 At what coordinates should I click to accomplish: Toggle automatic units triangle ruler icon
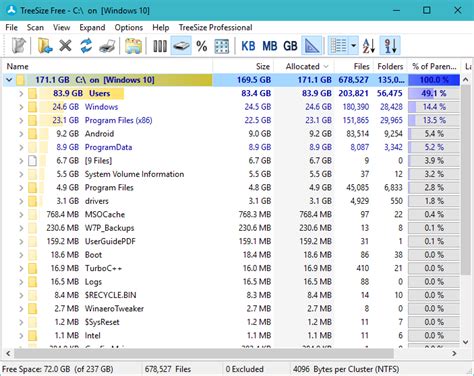[312, 46]
